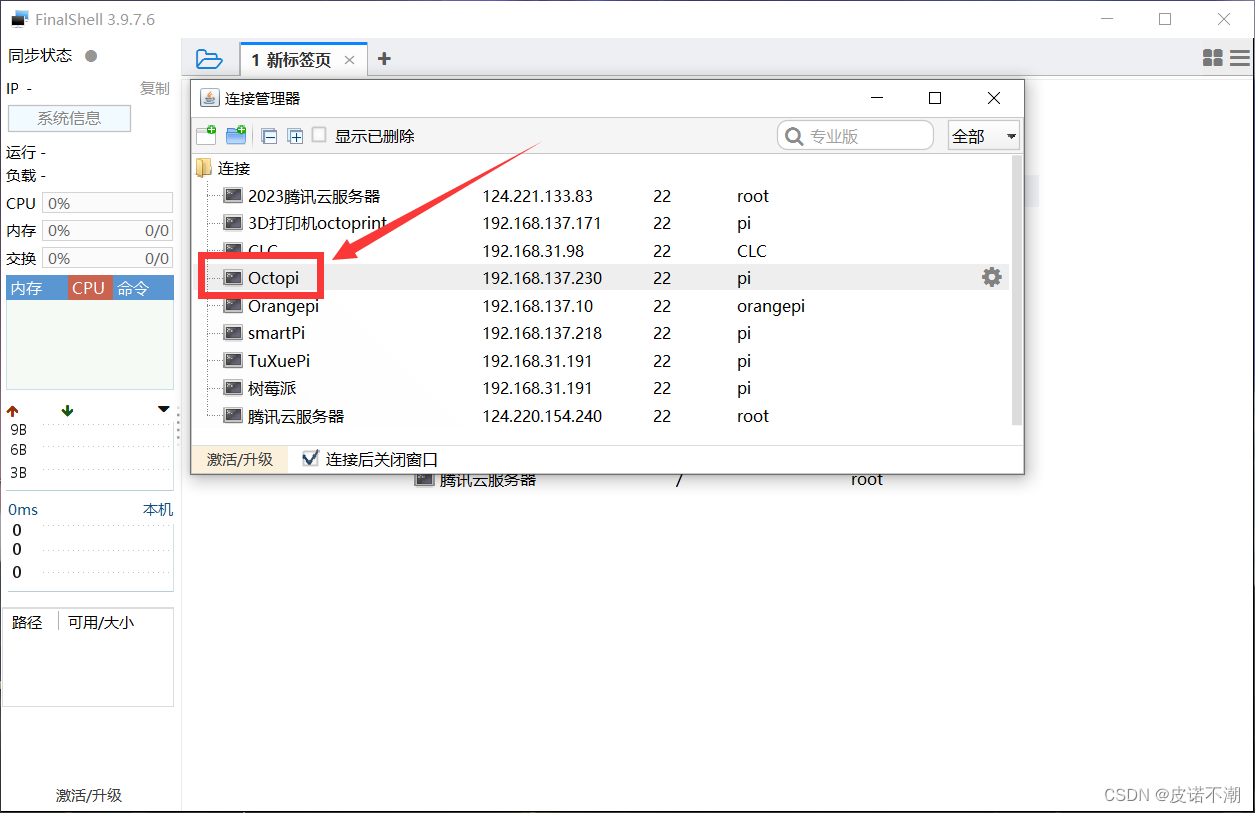
Task: Open the gear settings icon on Octopi row
Action: [x=991, y=277]
